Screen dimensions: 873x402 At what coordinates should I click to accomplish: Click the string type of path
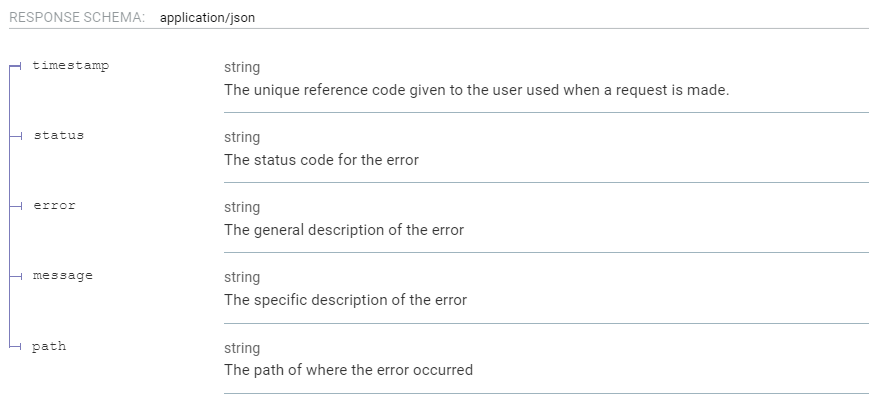point(242,348)
